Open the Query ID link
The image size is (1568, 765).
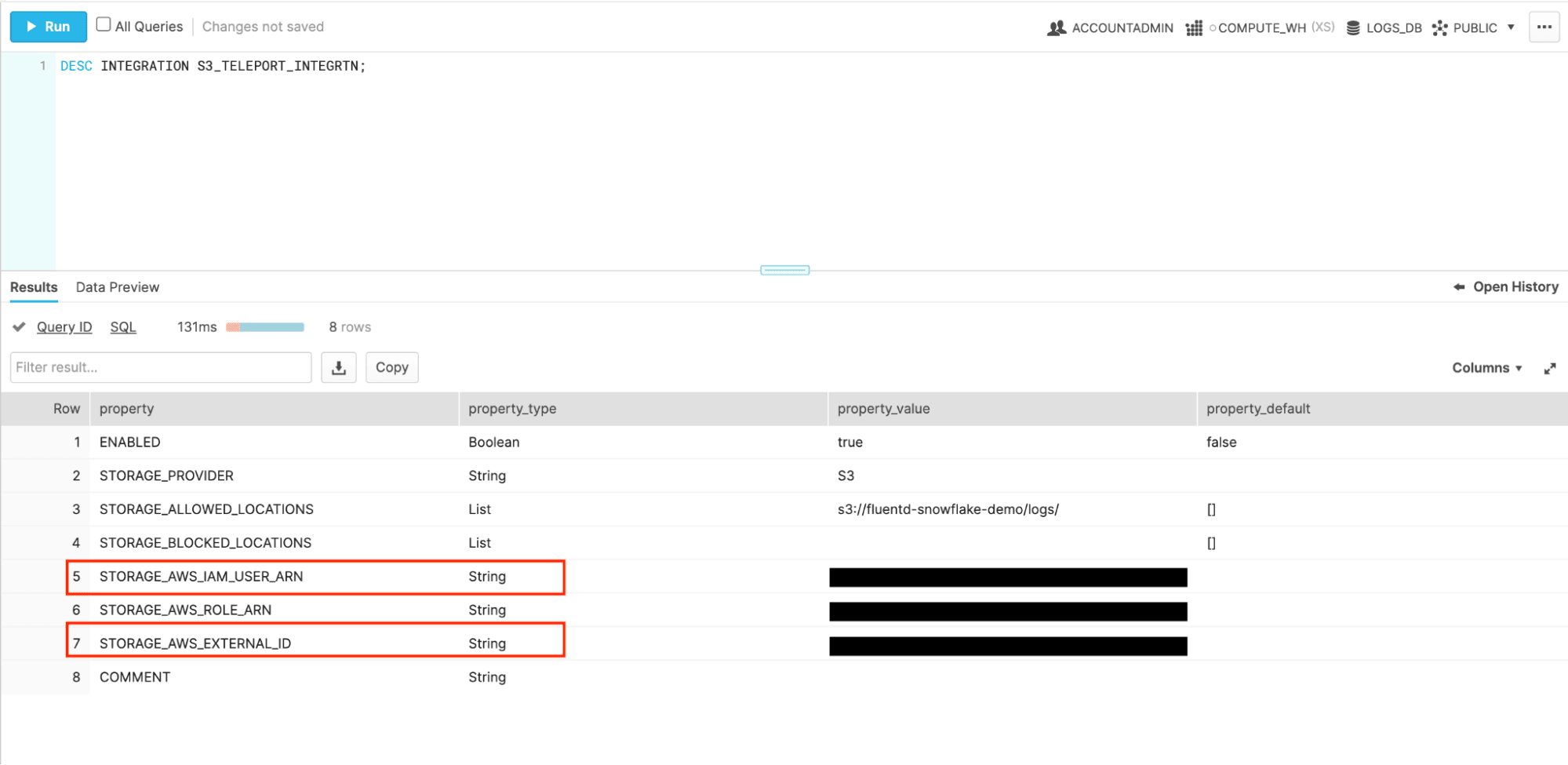point(64,327)
